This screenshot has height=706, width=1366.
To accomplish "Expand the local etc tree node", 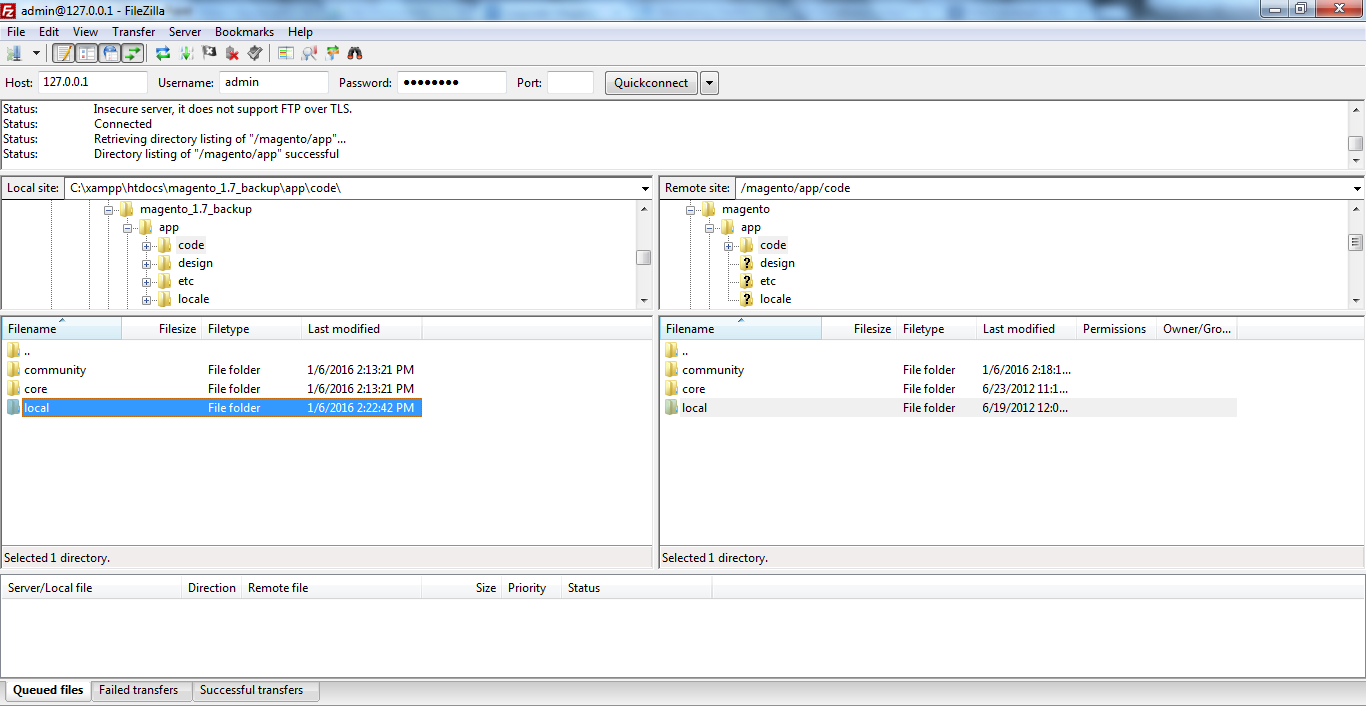I will point(146,282).
